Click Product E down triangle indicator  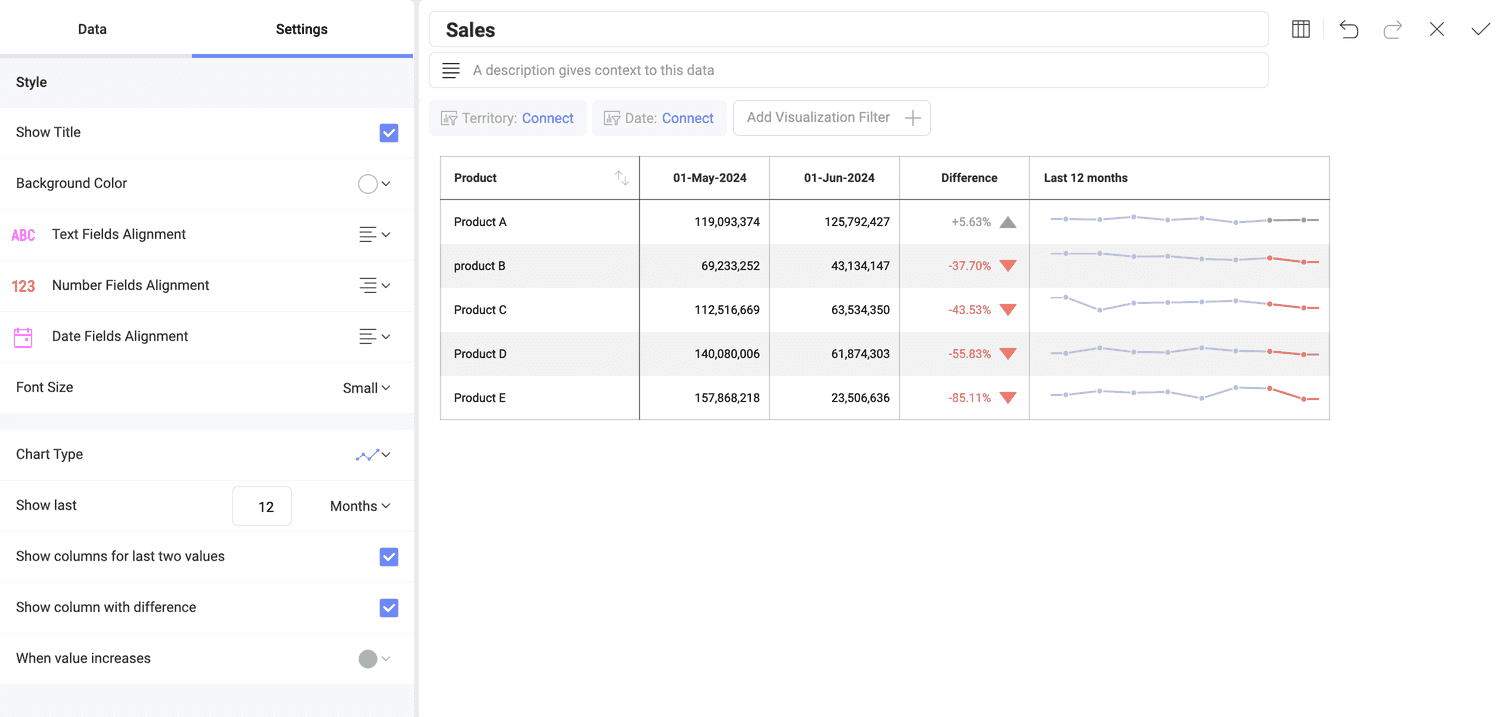click(x=1008, y=398)
